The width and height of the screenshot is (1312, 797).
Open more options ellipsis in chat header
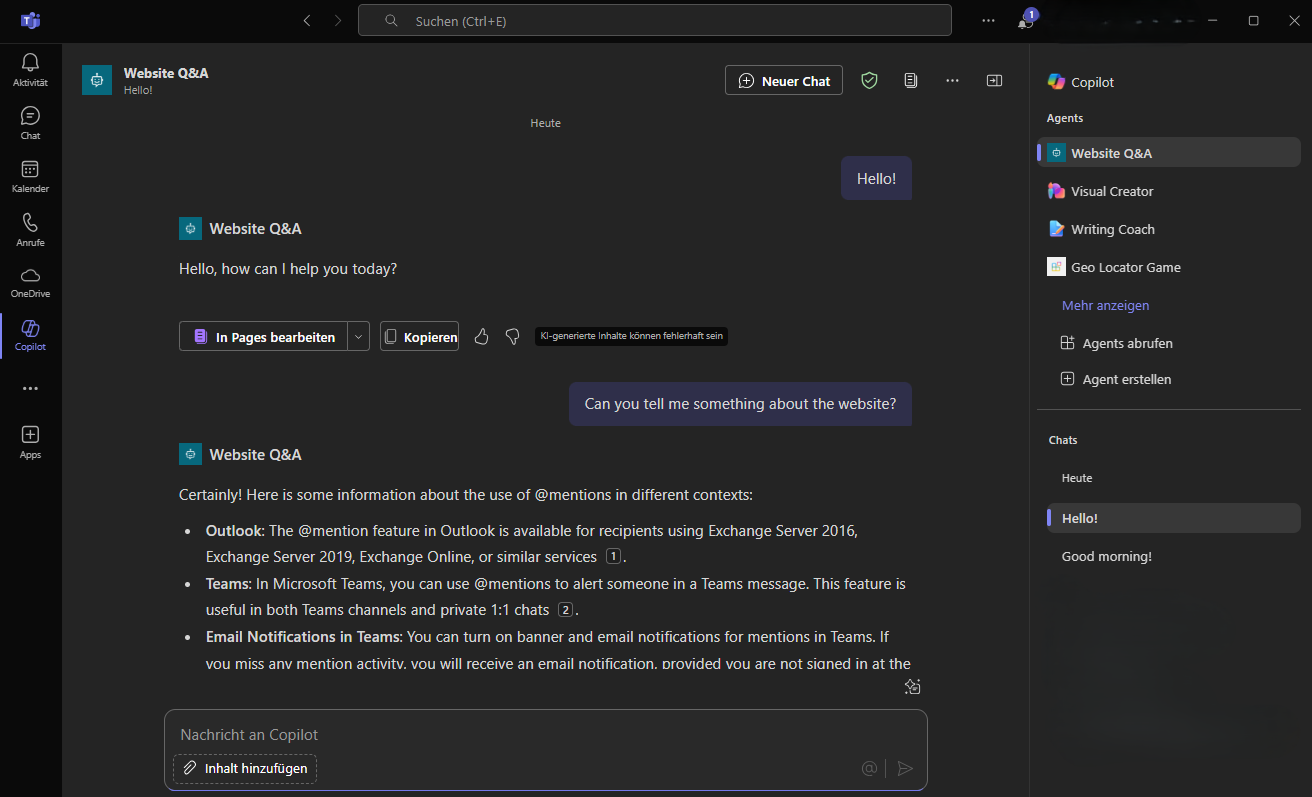click(x=952, y=80)
